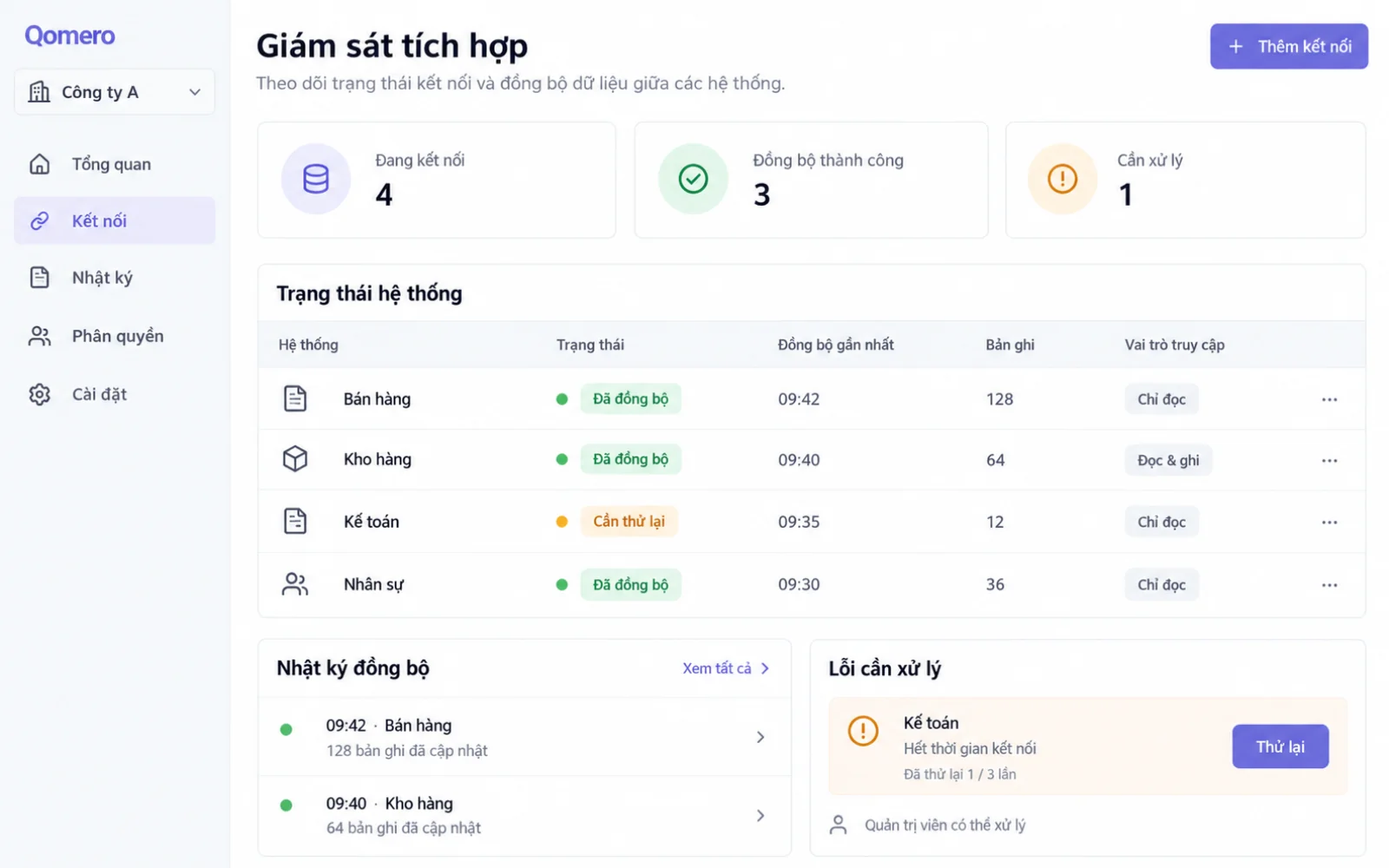Open Phân quyền sidebar item

[115, 336]
